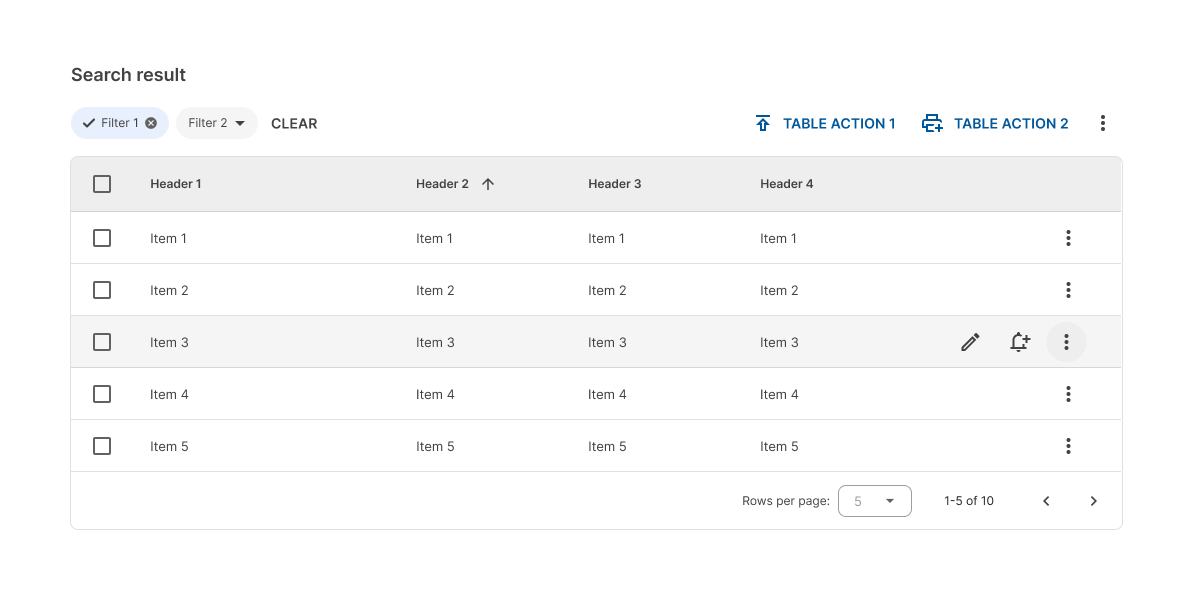Click the TABLE ACTION 2 button
Viewport: 1193px width, 589px height.
coord(995,124)
